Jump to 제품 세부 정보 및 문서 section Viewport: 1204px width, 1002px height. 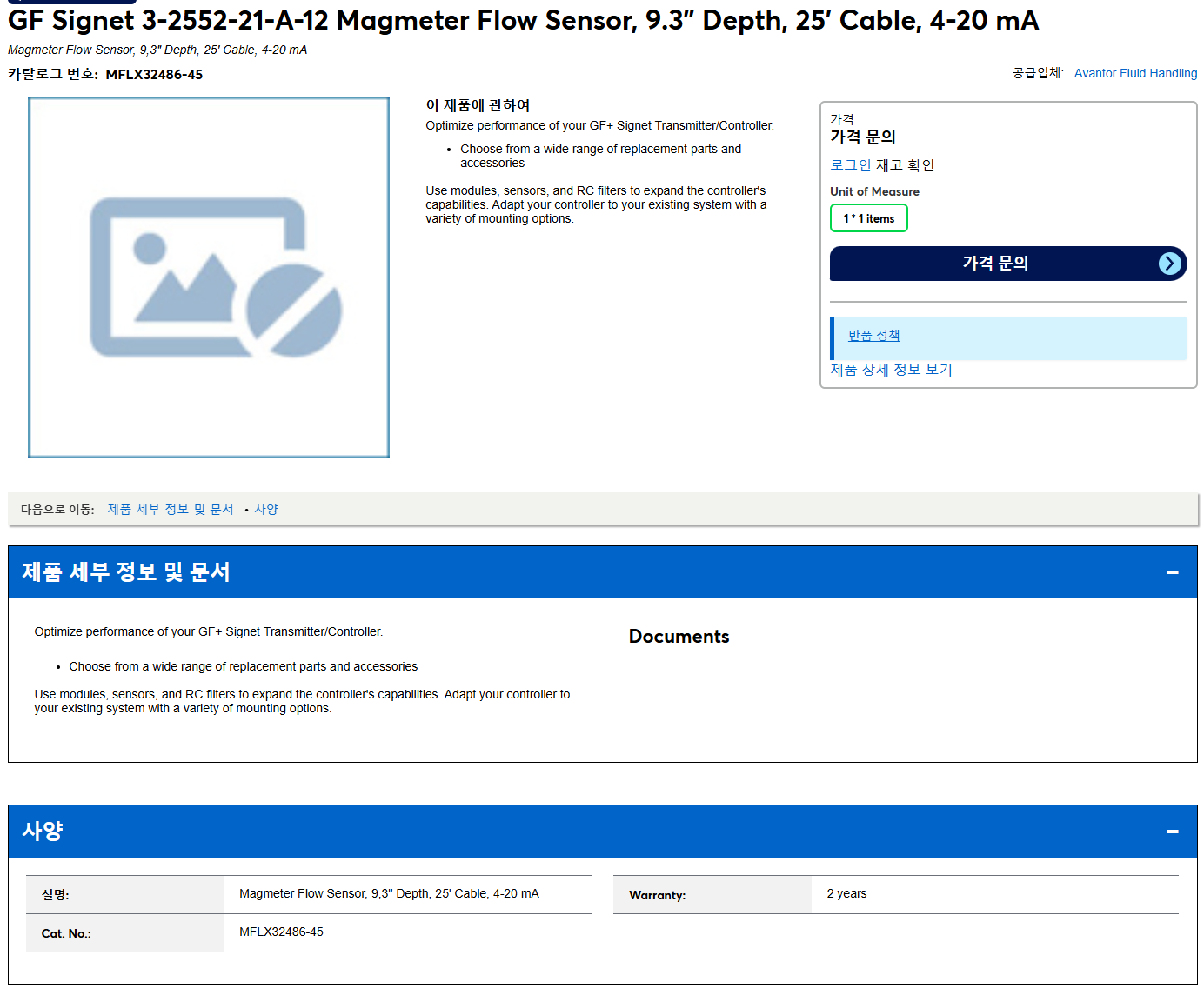point(171,510)
